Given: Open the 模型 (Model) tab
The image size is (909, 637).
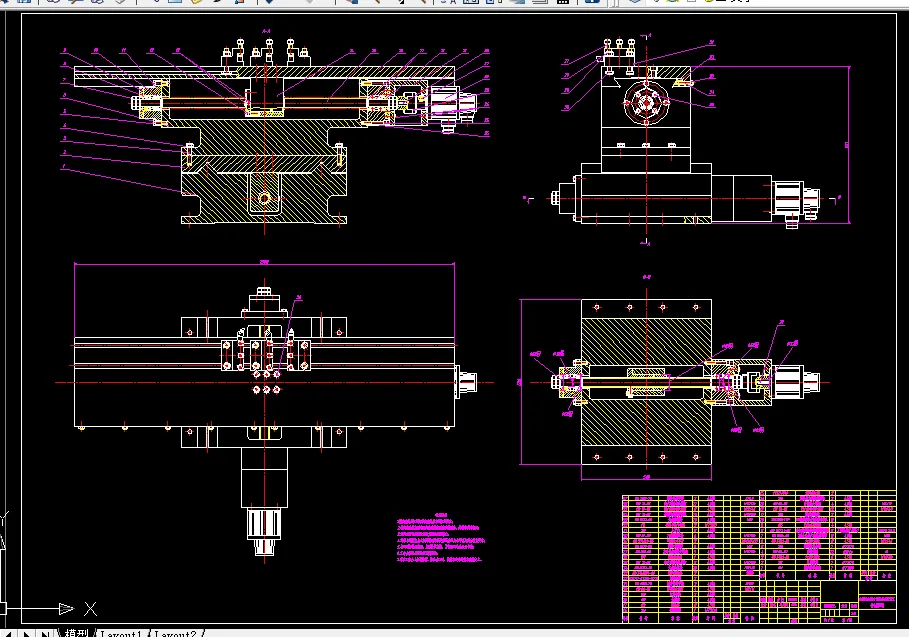Looking at the screenshot, I should tap(77, 632).
